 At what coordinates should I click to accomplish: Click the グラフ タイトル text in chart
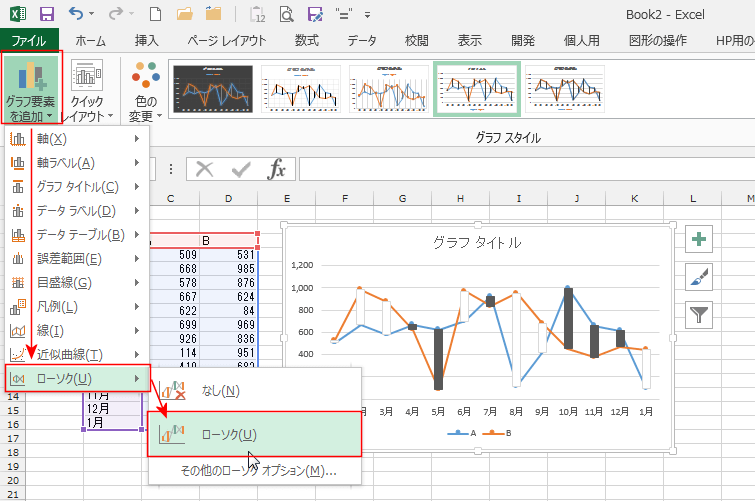(476, 242)
